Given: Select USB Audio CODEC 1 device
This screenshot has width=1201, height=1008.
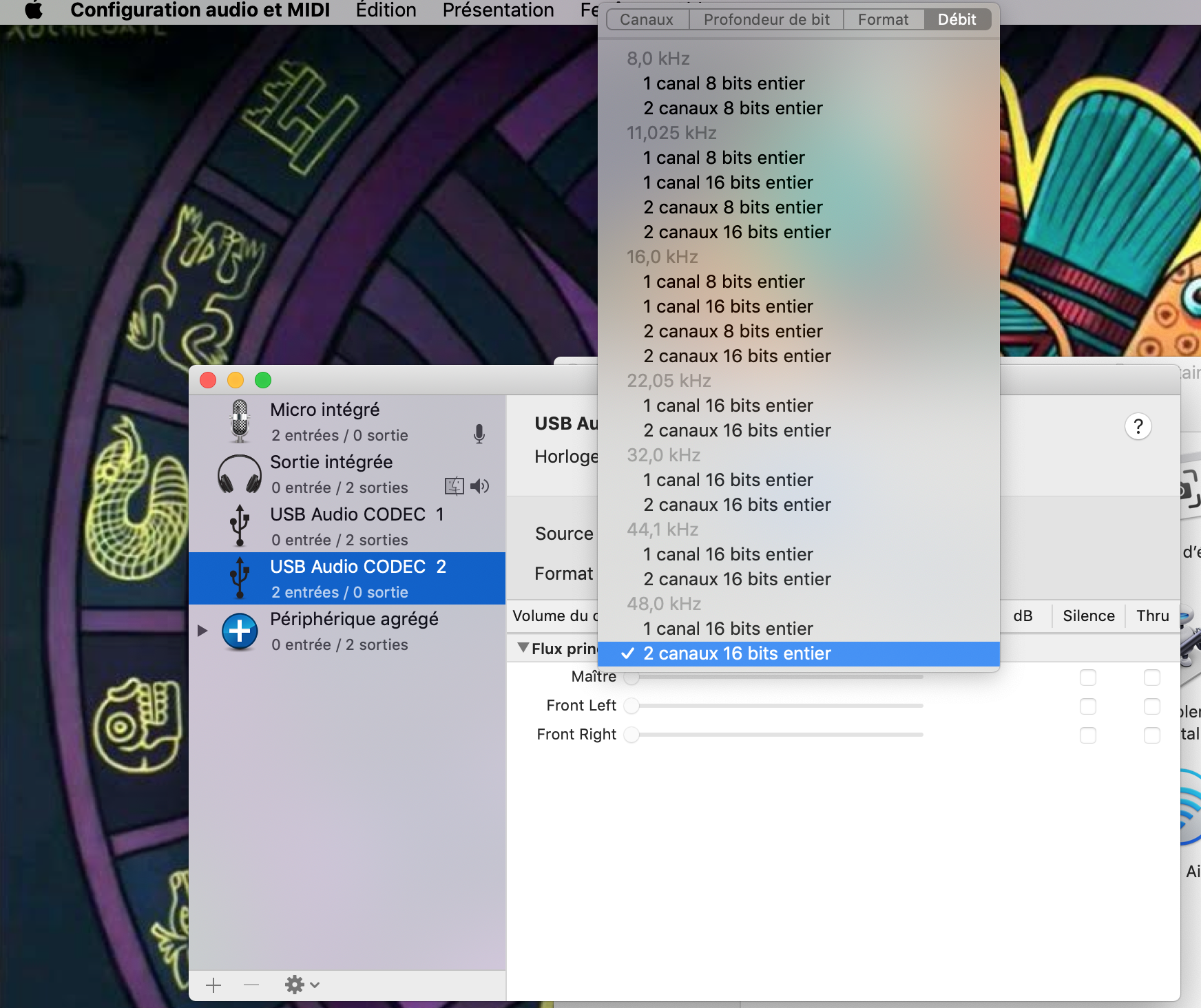Looking at the screenshot, I should [347, 526].
